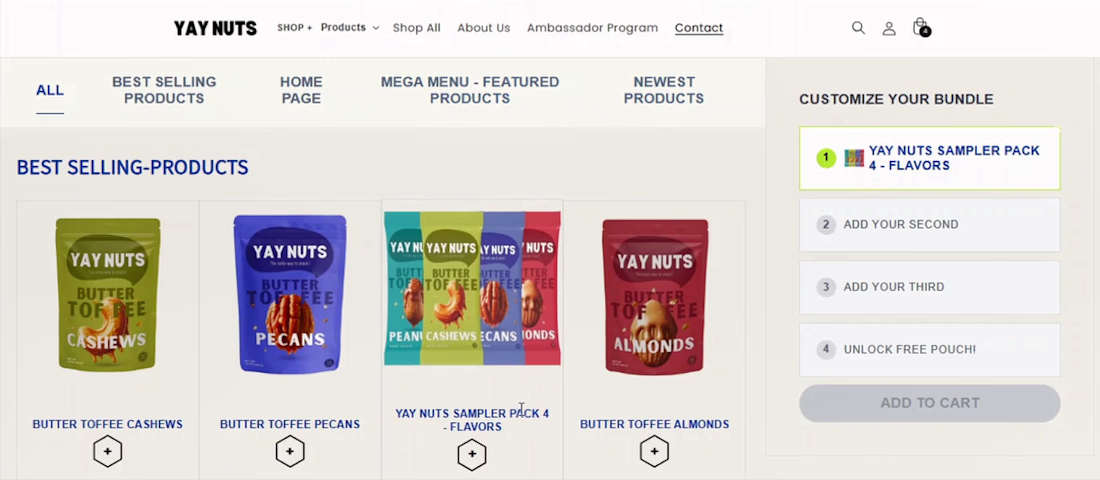
Task: Select the Best Selling Products tab
Action: pos(164,90)
